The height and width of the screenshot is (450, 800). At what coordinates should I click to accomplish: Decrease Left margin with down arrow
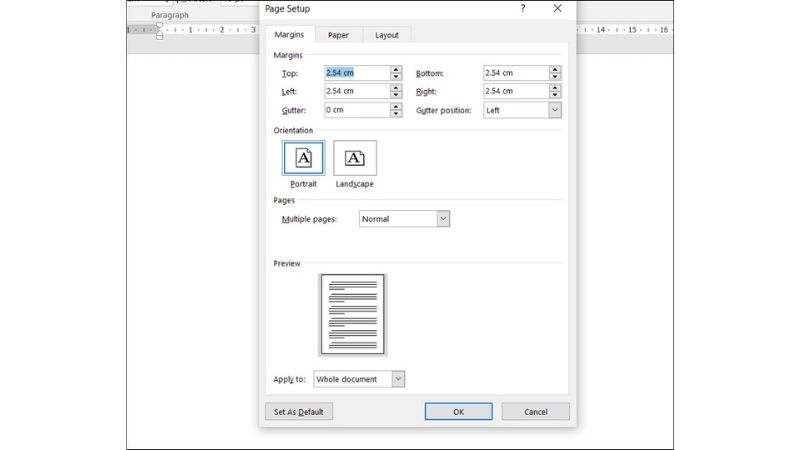(x=396, y=95)
